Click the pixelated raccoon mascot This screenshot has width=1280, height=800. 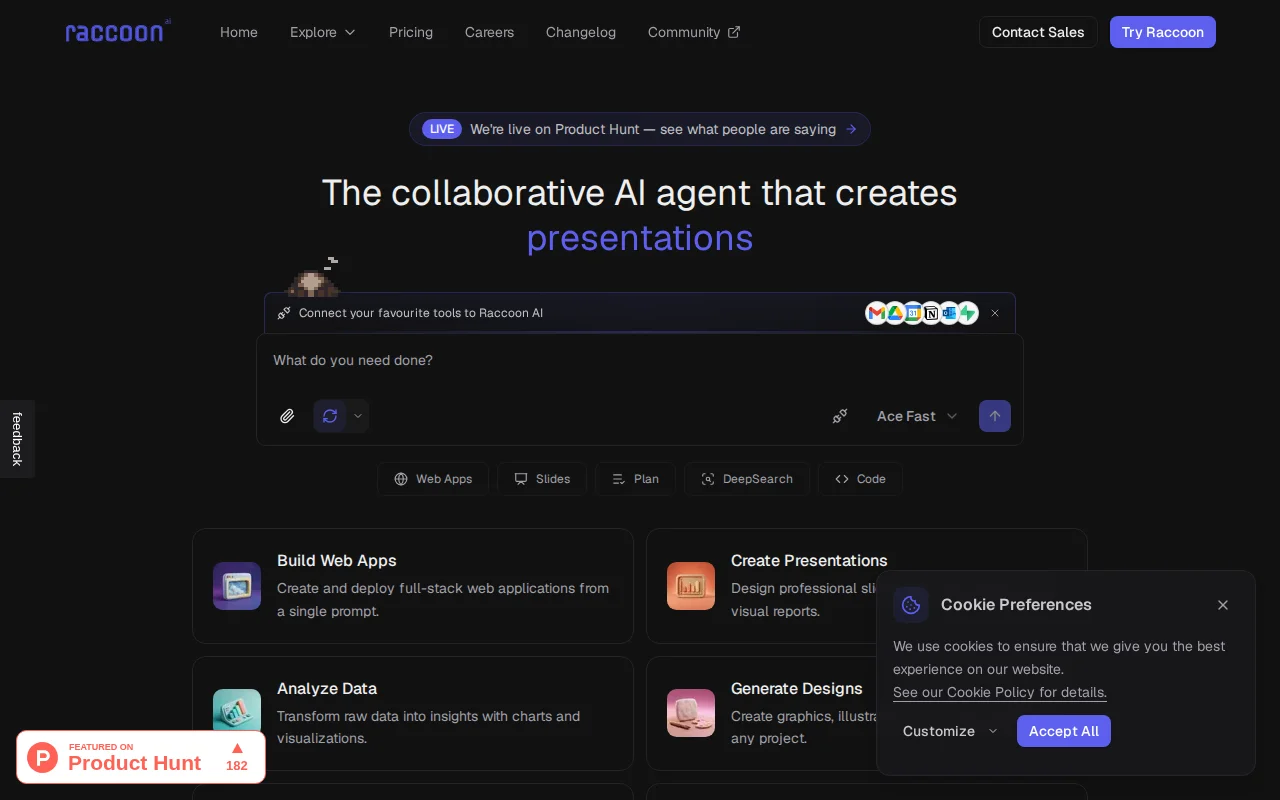(315, 277)
